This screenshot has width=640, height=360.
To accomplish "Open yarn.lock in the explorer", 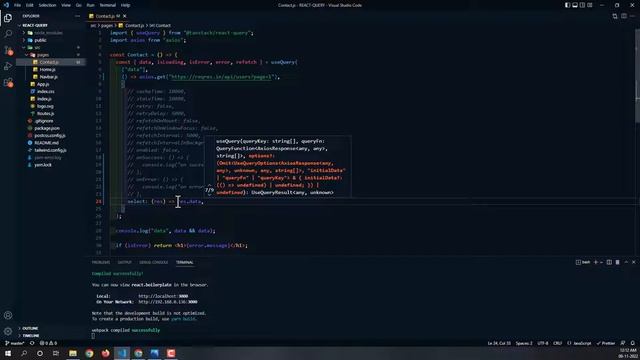I will [43, 165].
